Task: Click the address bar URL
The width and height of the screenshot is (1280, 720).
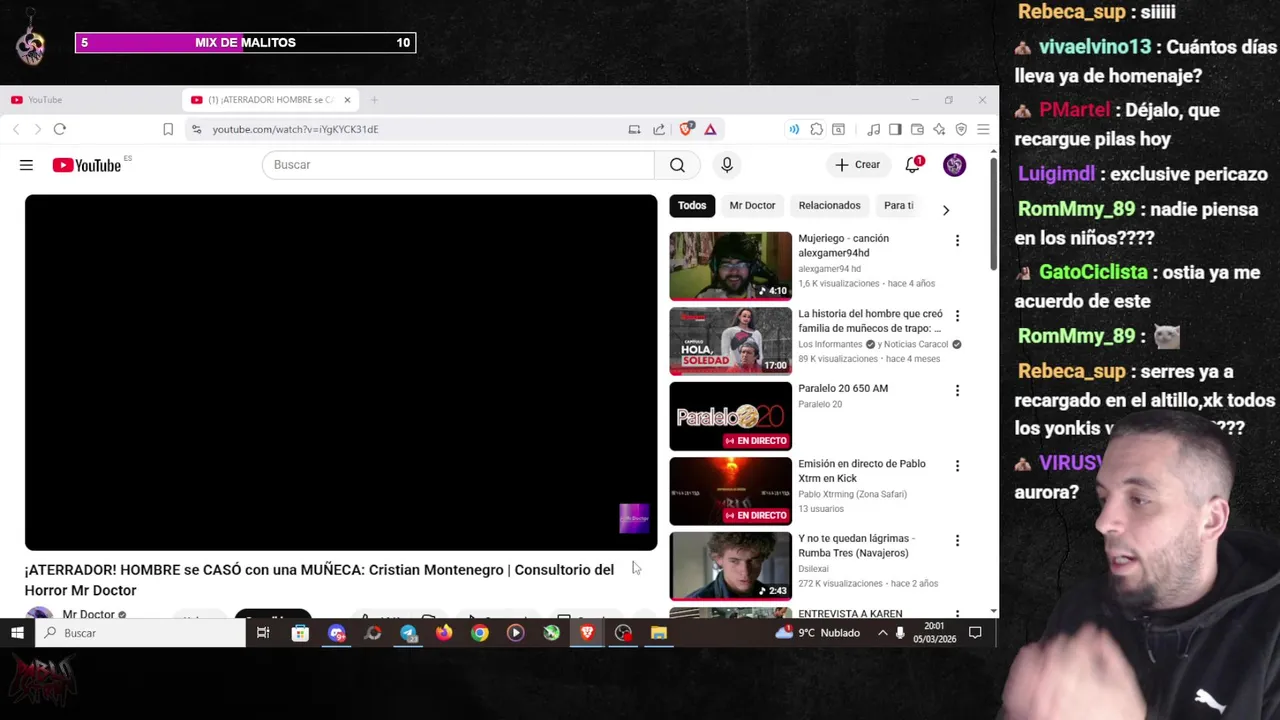Action: 295,129
